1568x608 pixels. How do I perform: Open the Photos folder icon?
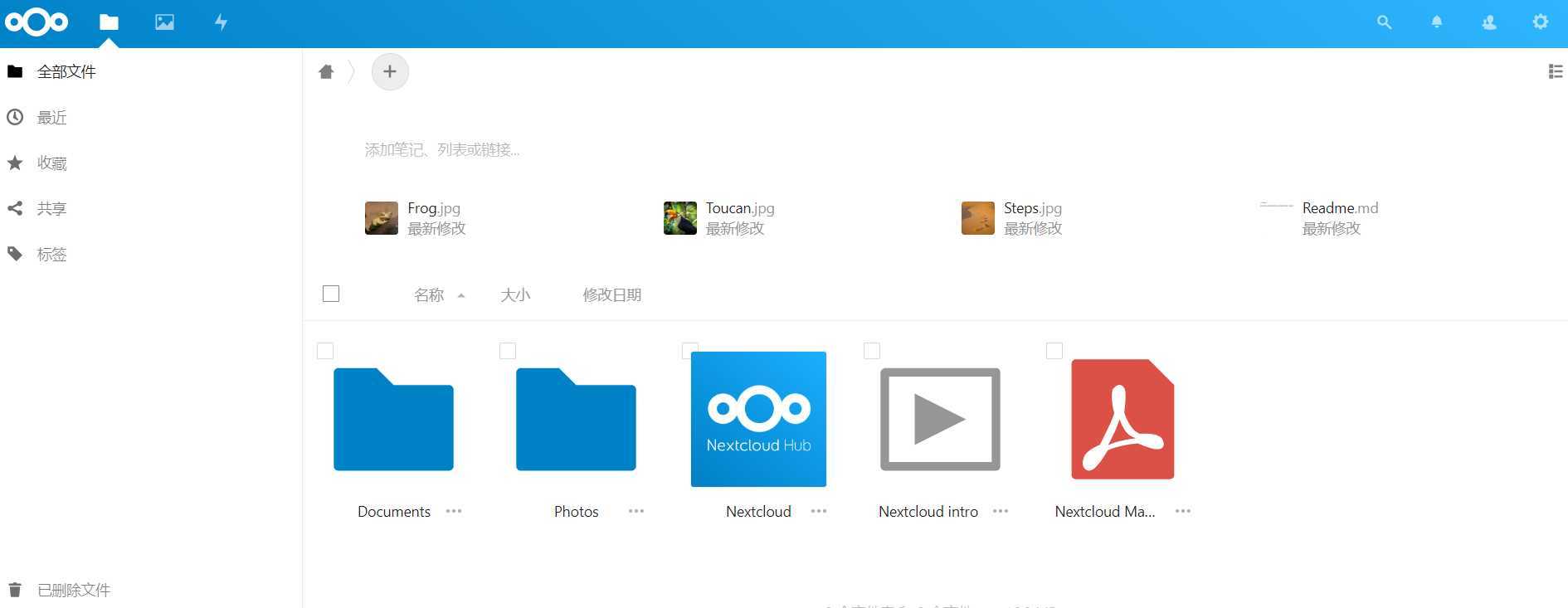(576, 419)
